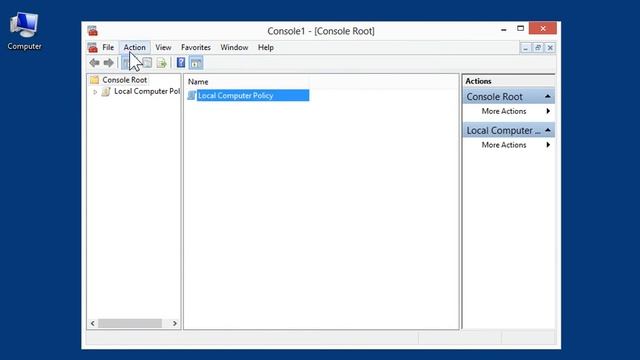Click the policy icon in the Name list

coord(191,96)
